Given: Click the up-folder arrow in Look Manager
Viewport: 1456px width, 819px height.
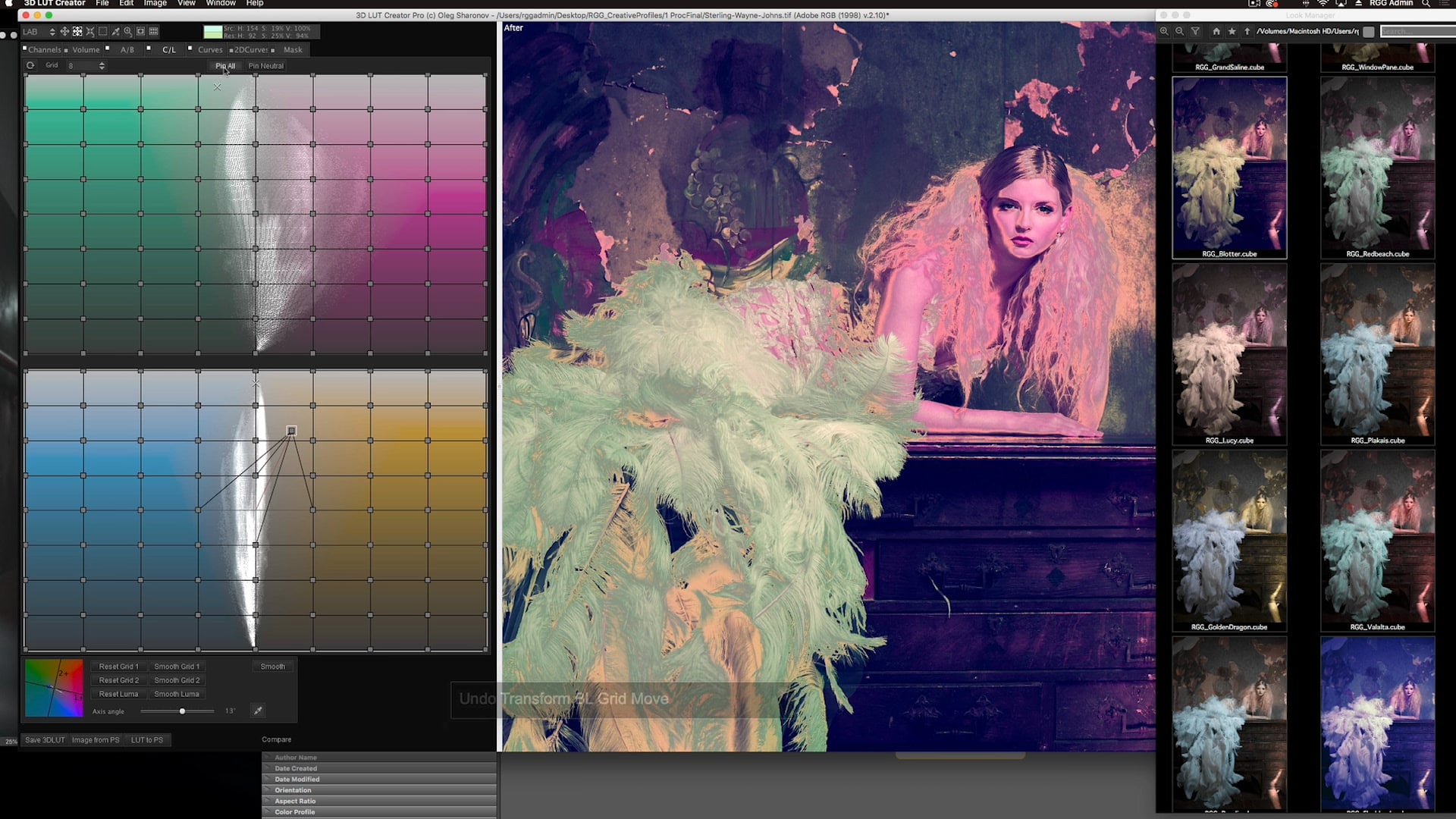Looking at the screenshot, I should tap(1247, 32).
